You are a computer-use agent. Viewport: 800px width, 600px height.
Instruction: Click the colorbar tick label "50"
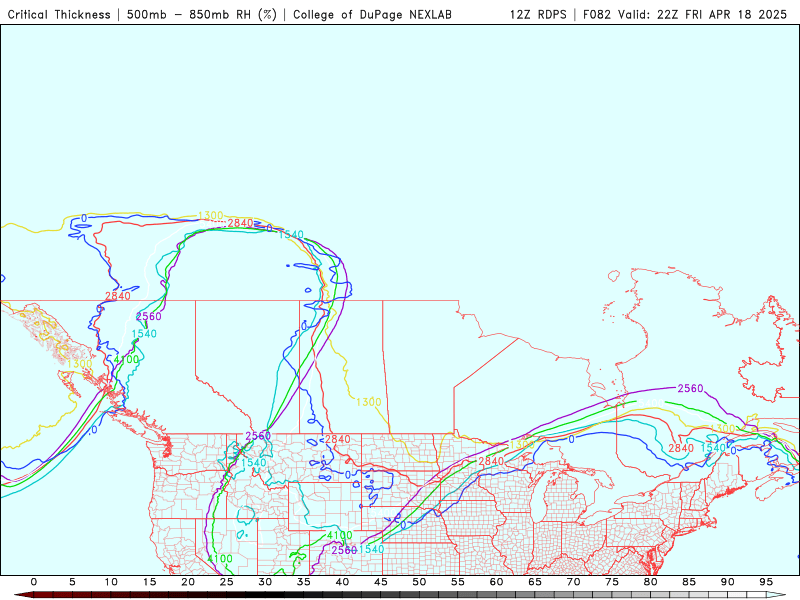pos(419,582)
